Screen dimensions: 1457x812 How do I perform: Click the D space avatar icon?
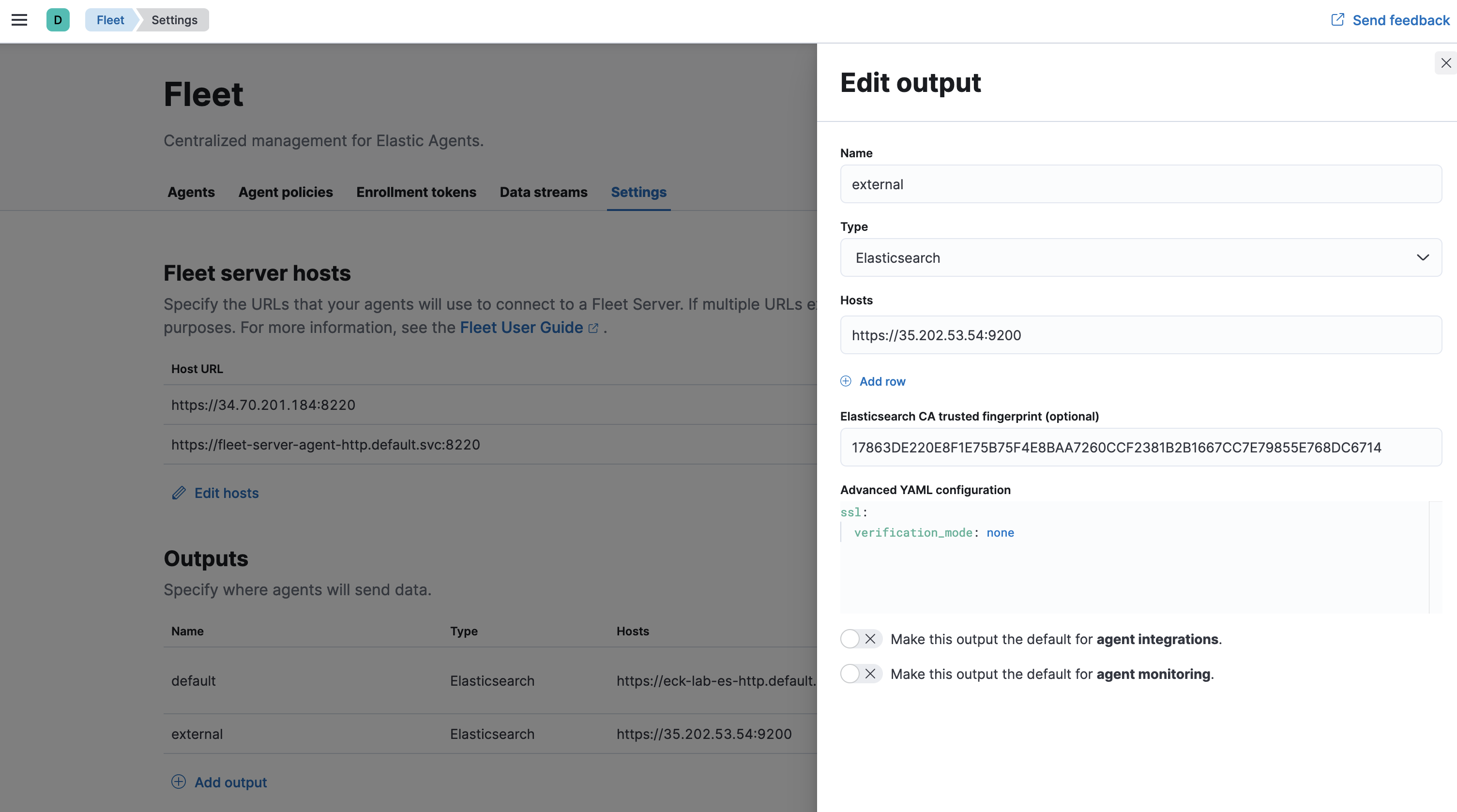tap(58, 20)
